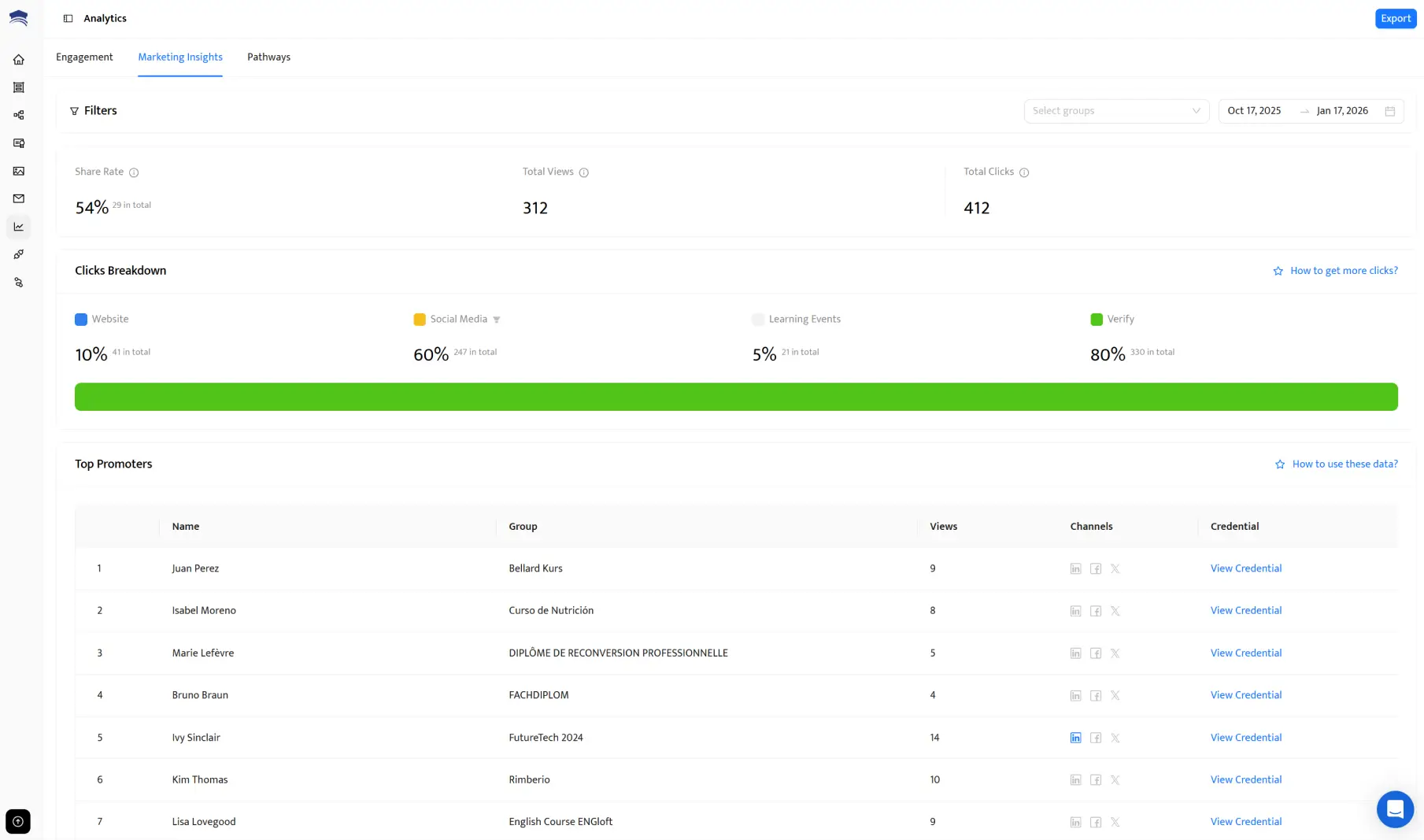
Task: Select the Analytics chart icon in sidebar
Action: point(18,226)
